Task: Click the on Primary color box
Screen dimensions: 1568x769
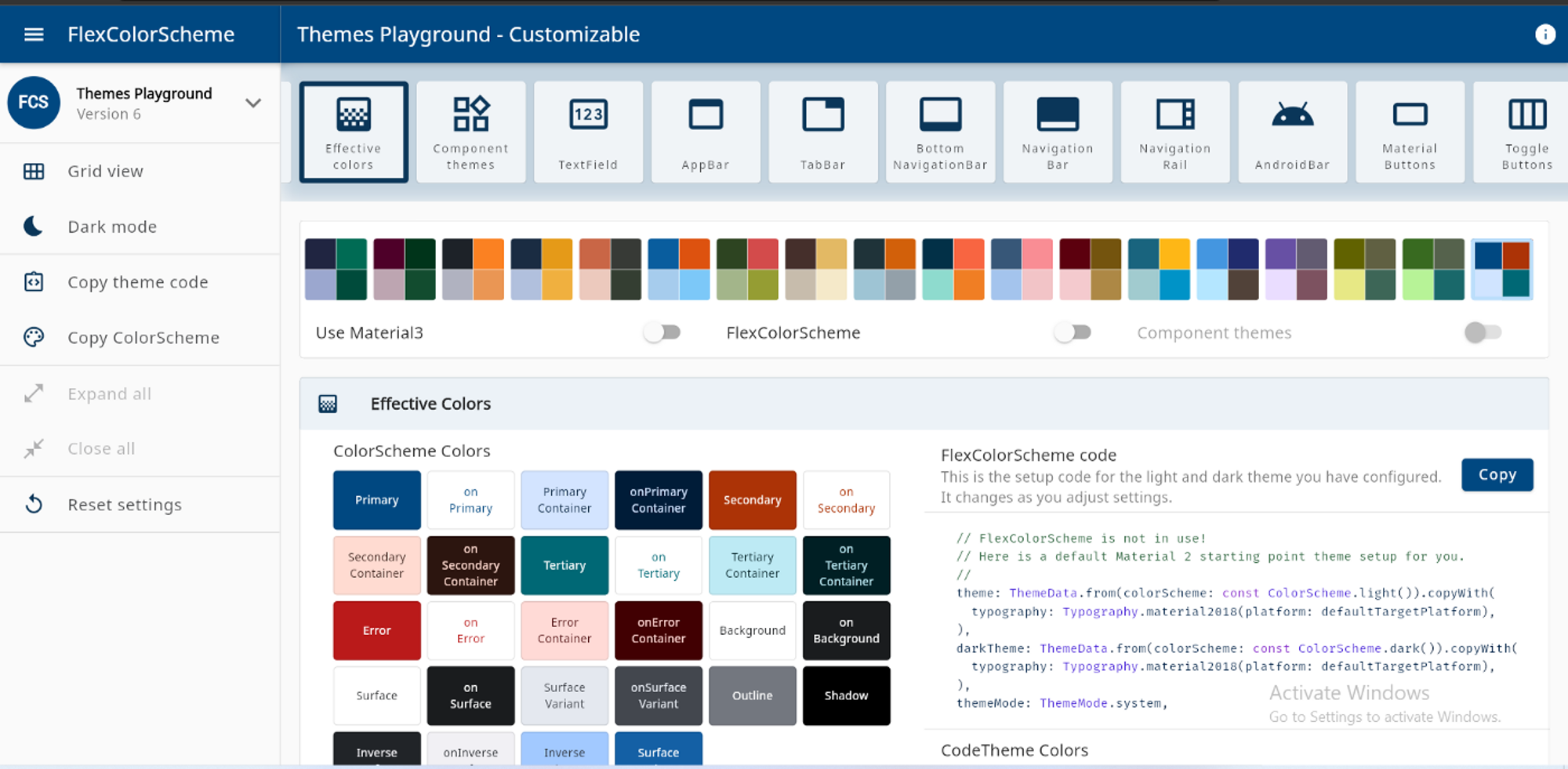Action: (470, 500)
